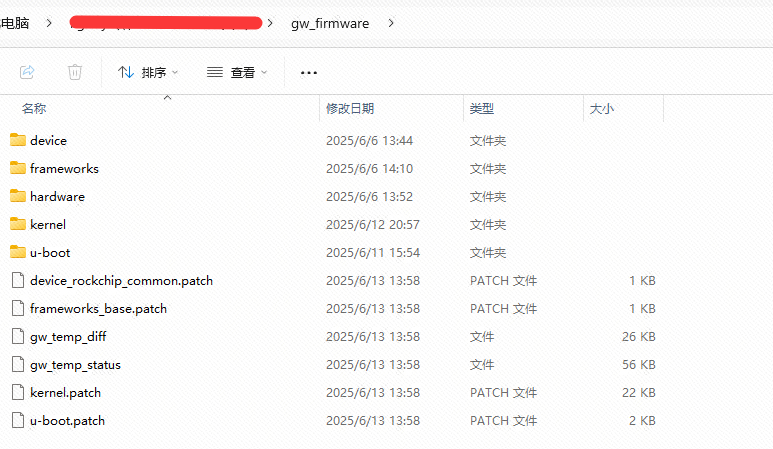This screenshot has width=773, height=449.
Task: Click u-boot.patch file icon
Action: pyautogui.click(x=18, y=420)
